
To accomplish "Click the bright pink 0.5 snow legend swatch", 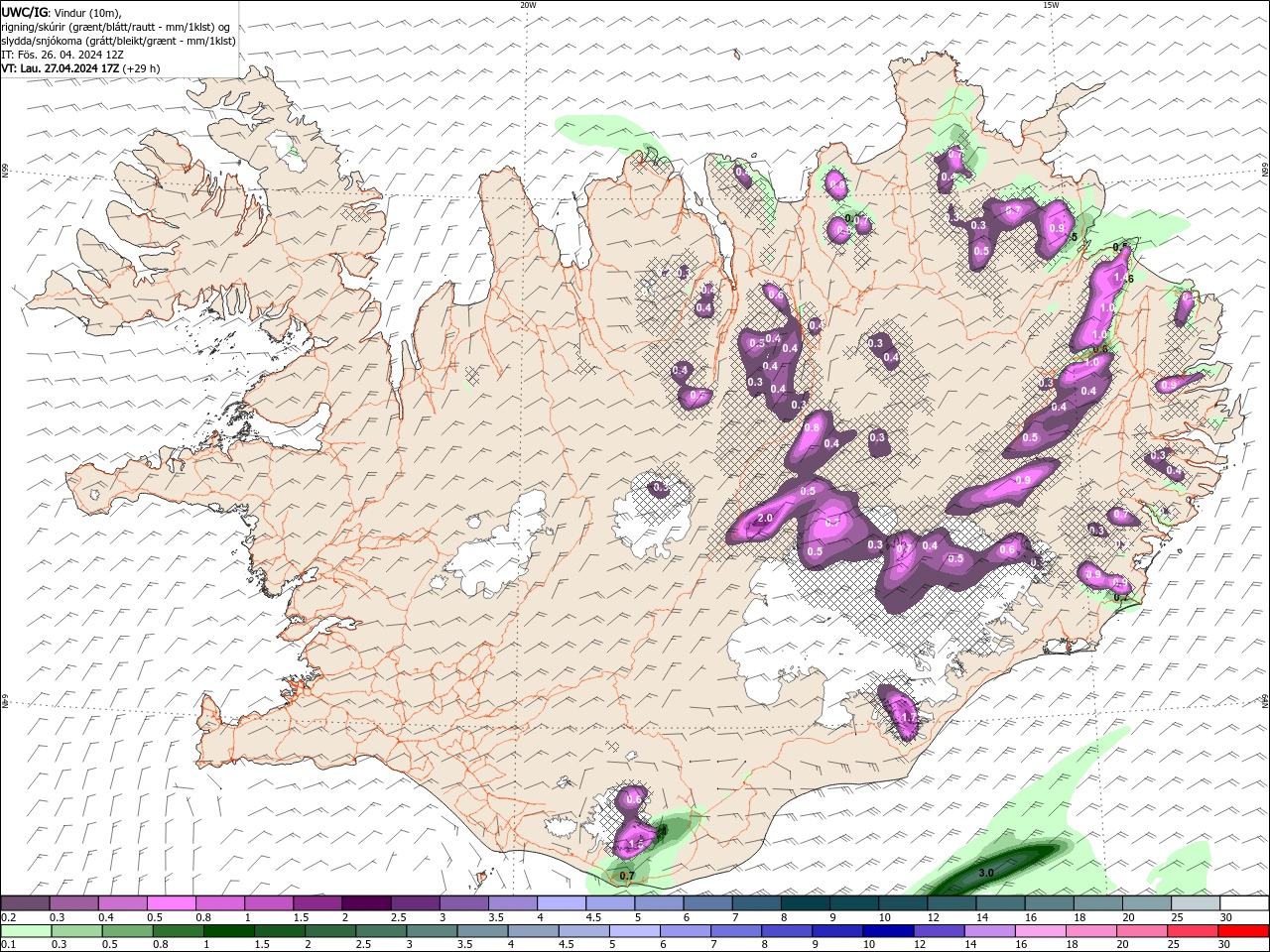I will click(x=171, y=902).
